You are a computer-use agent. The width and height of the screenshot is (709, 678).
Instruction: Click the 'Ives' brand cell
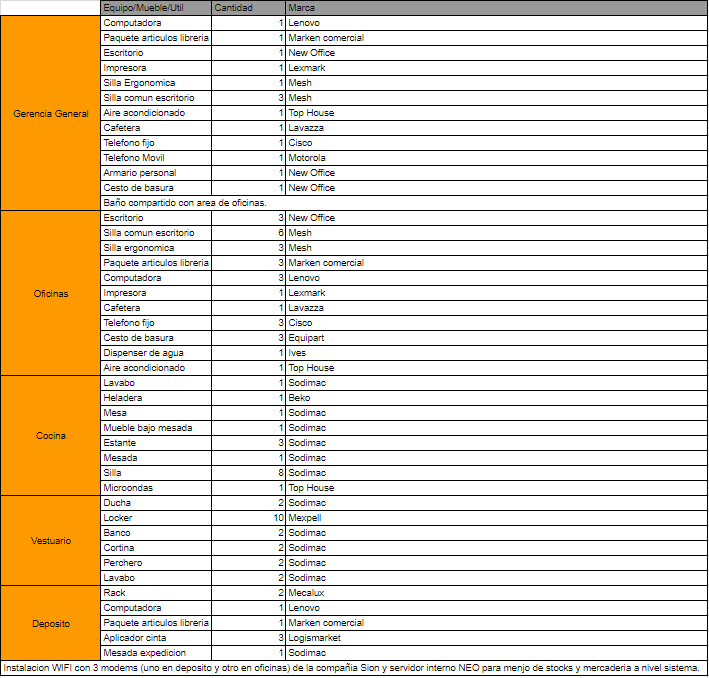pos(496,353)
